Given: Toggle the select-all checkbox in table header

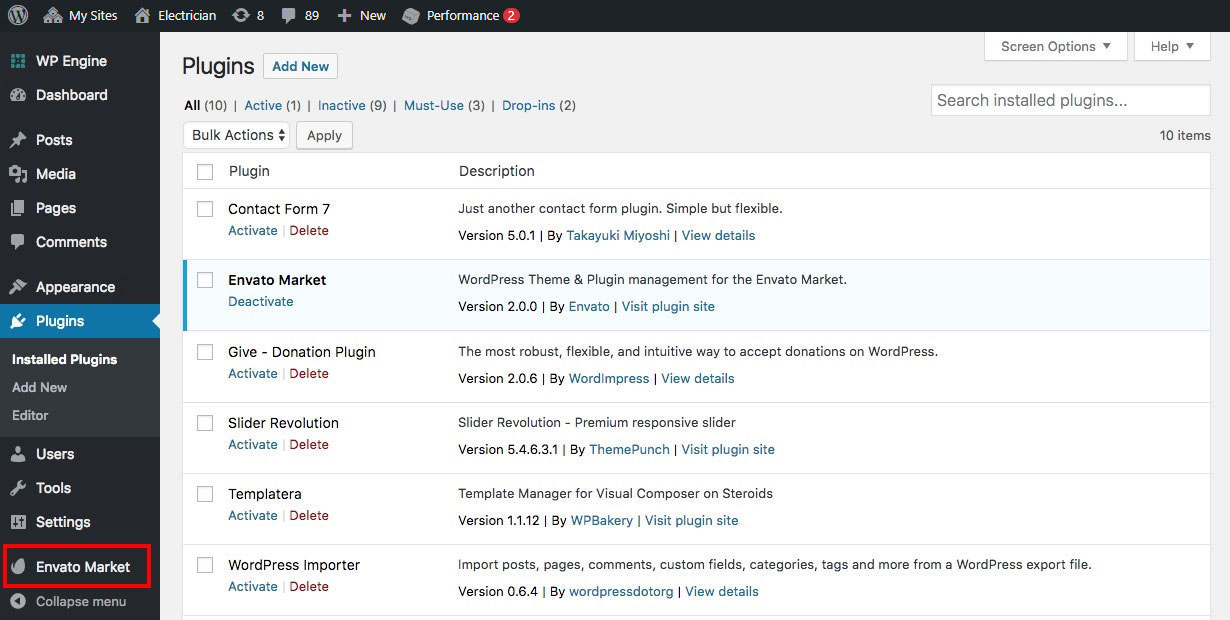Looking at the screenshot, I should [x=205, y=172].
